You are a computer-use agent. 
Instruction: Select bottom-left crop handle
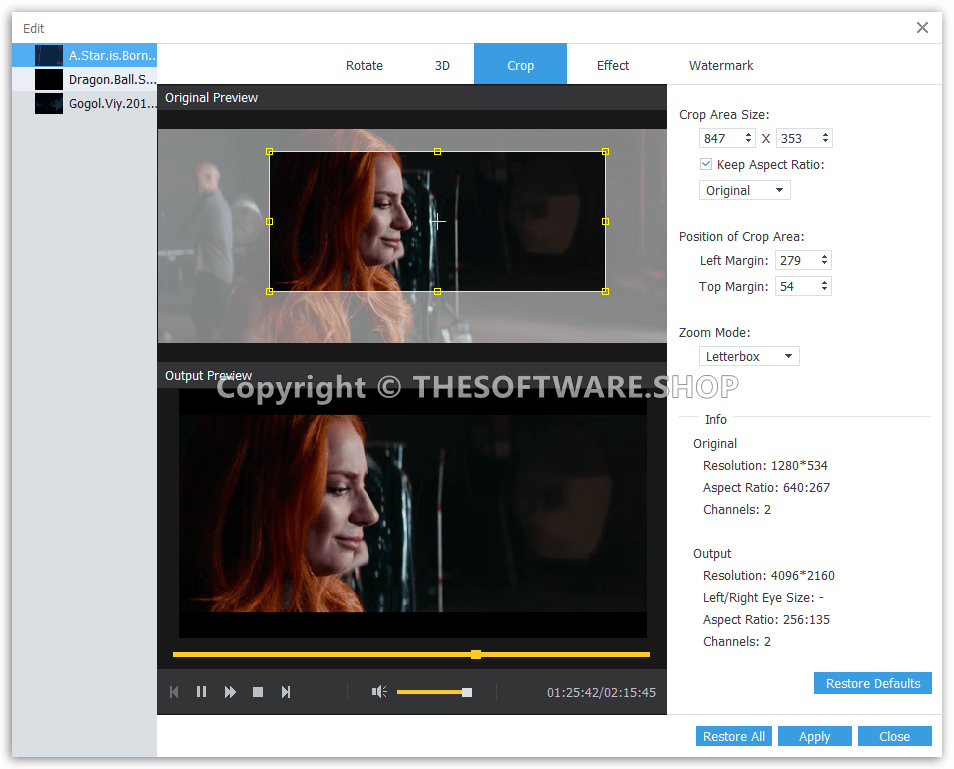[x=270, y=291]
